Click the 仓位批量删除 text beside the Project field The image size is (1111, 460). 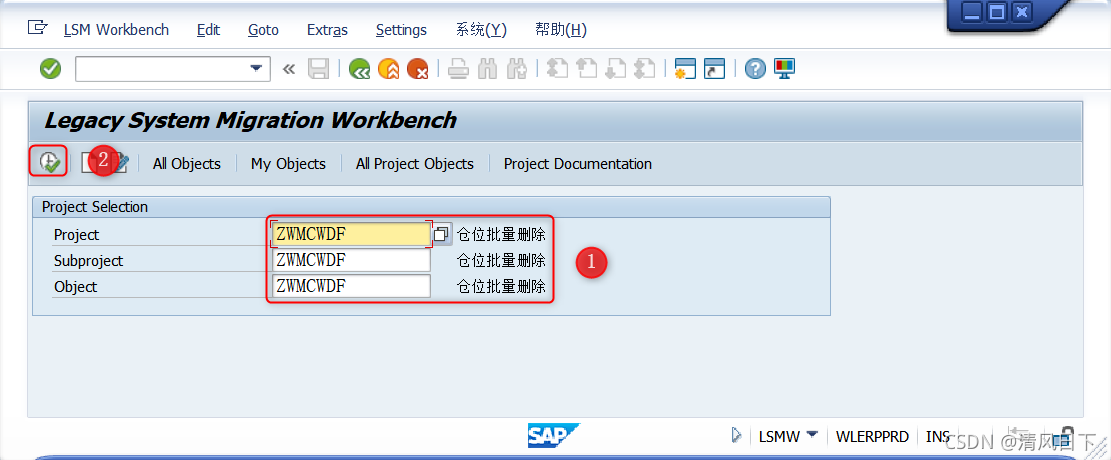pos(501,234)
